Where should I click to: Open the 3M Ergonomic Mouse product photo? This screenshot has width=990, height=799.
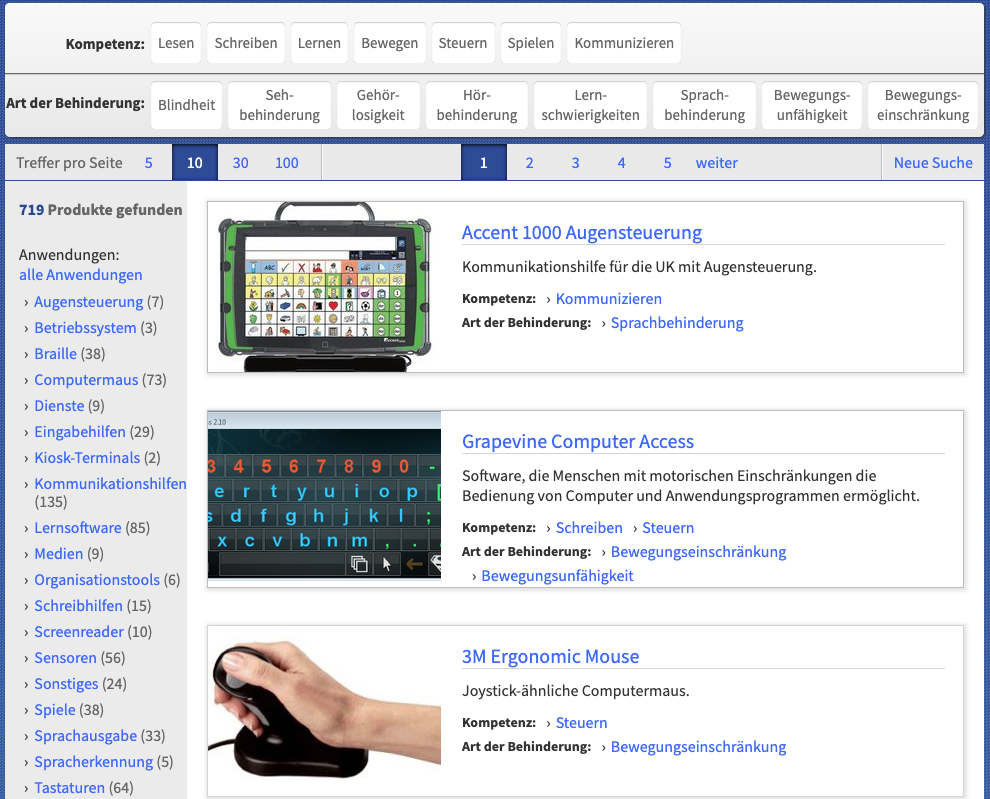pyautogui.click(x=324, y=712)
